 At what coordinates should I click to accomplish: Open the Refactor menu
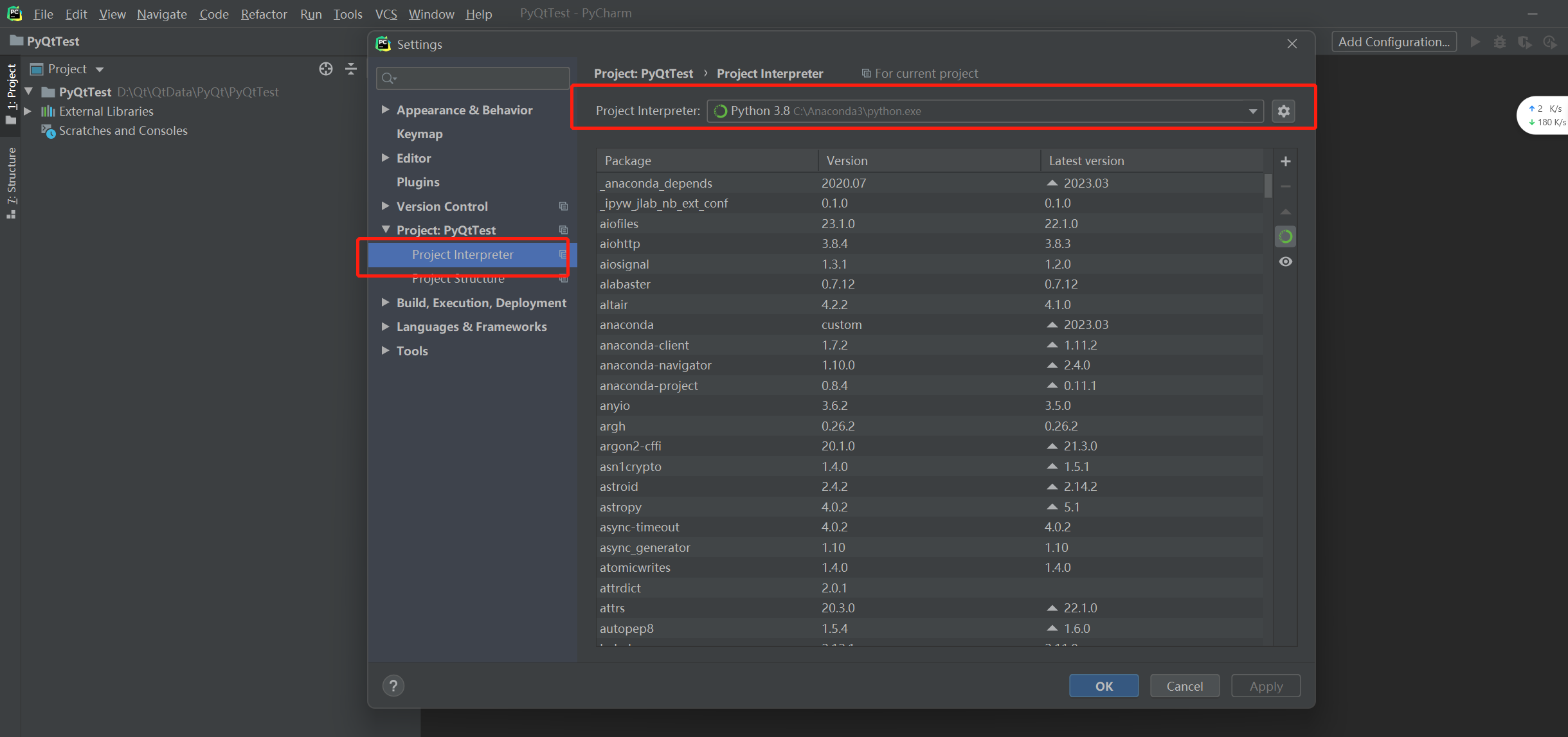pyautogui.click(x=264, y=13)
